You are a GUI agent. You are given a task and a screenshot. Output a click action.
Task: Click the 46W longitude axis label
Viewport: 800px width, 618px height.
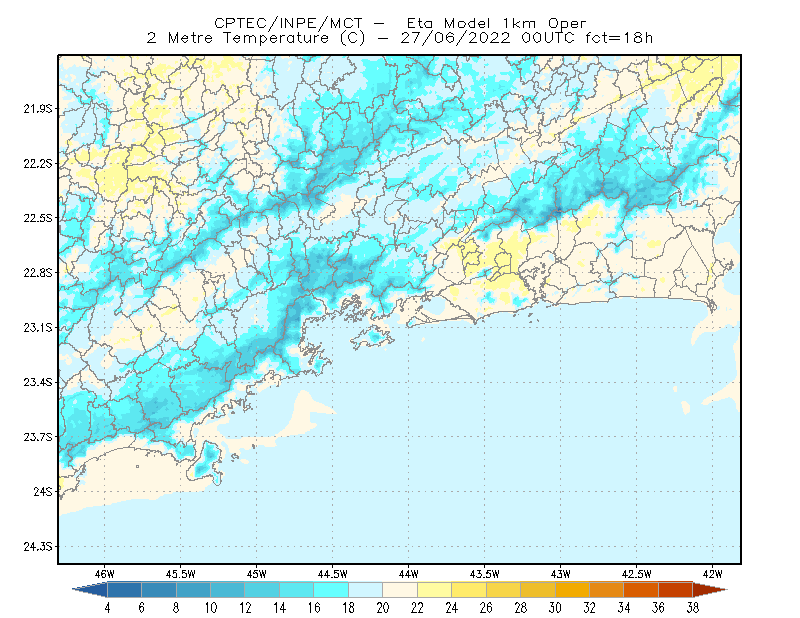[105, 574]
